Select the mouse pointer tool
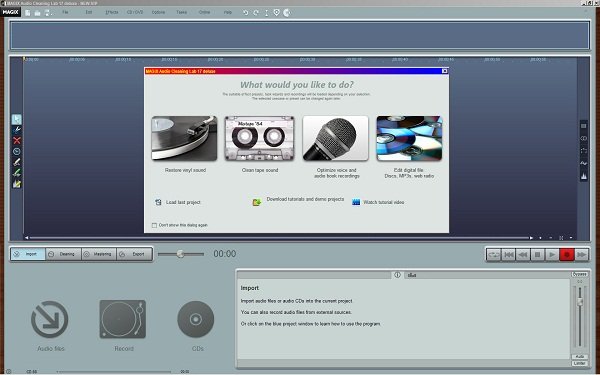600x375 pixels. pos(16,119)
